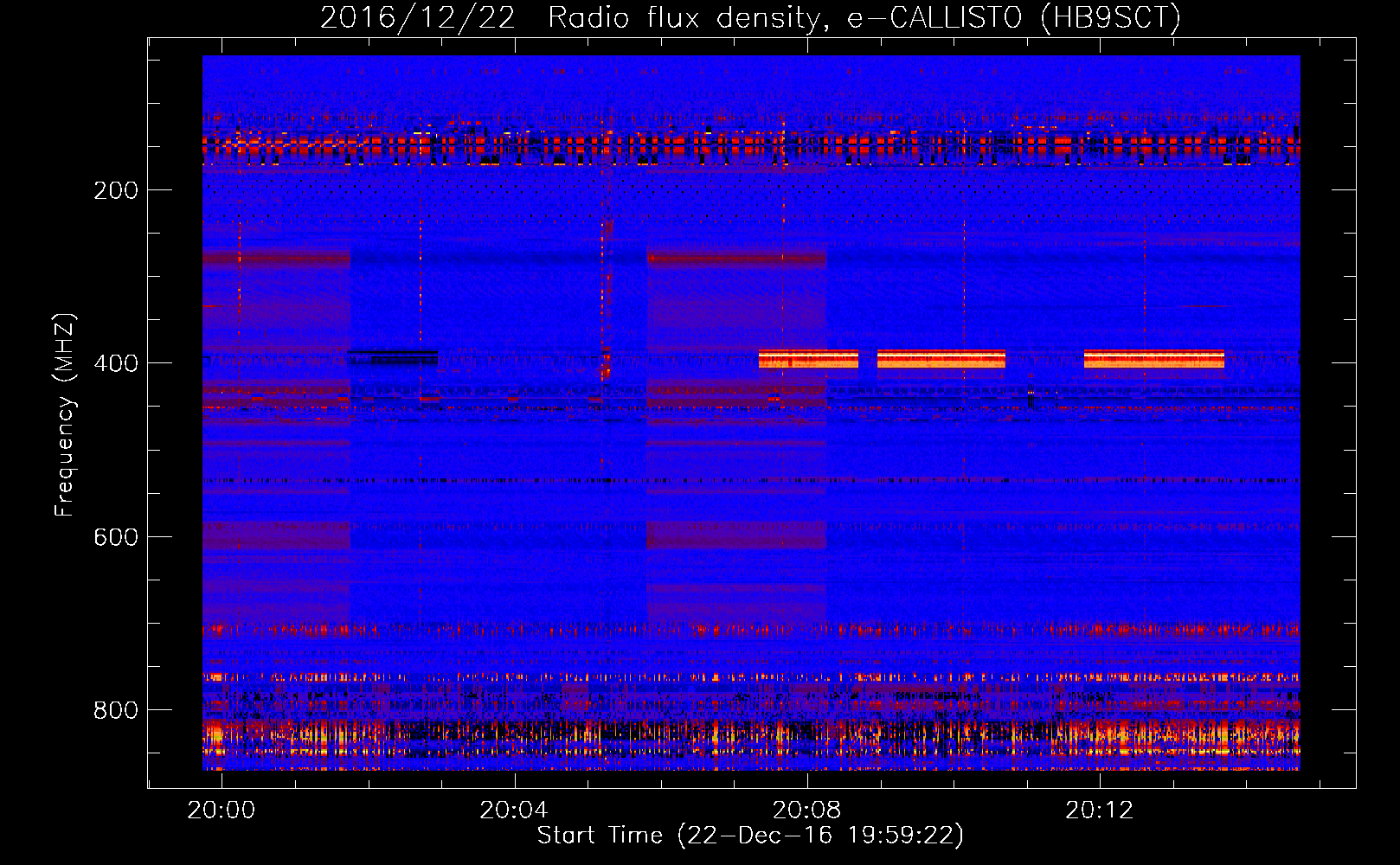Click the "Start Time (22-Dec-16 19:59:22)" label
The width and height of the screenshot is (1400, 865).
(750, 836)
